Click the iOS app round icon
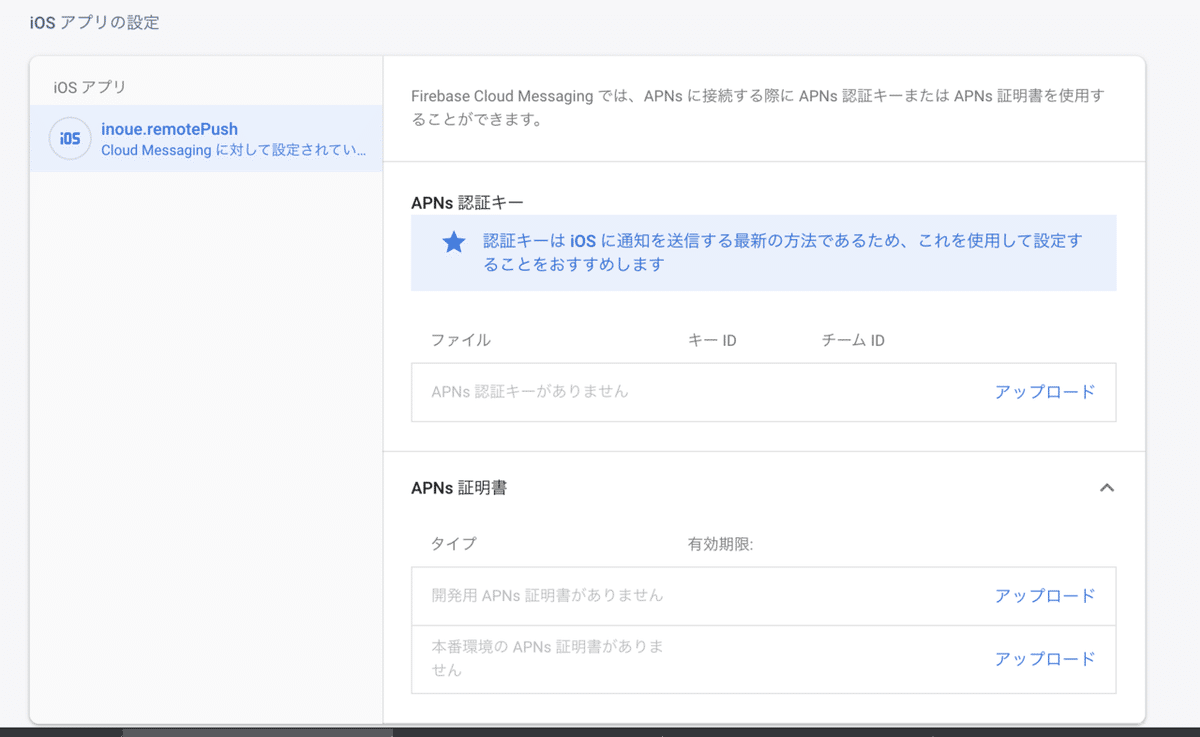Screen dimensions: 1200x737 tap(70, 139)
